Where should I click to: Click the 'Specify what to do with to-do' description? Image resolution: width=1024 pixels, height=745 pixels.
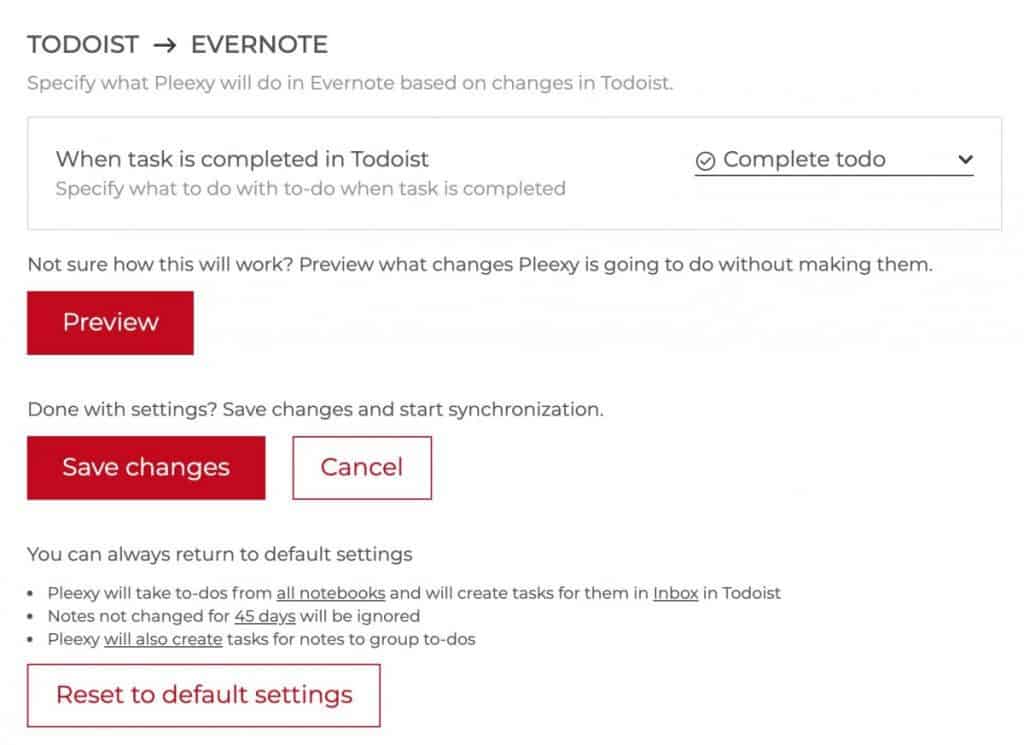(x=310, y=188)
